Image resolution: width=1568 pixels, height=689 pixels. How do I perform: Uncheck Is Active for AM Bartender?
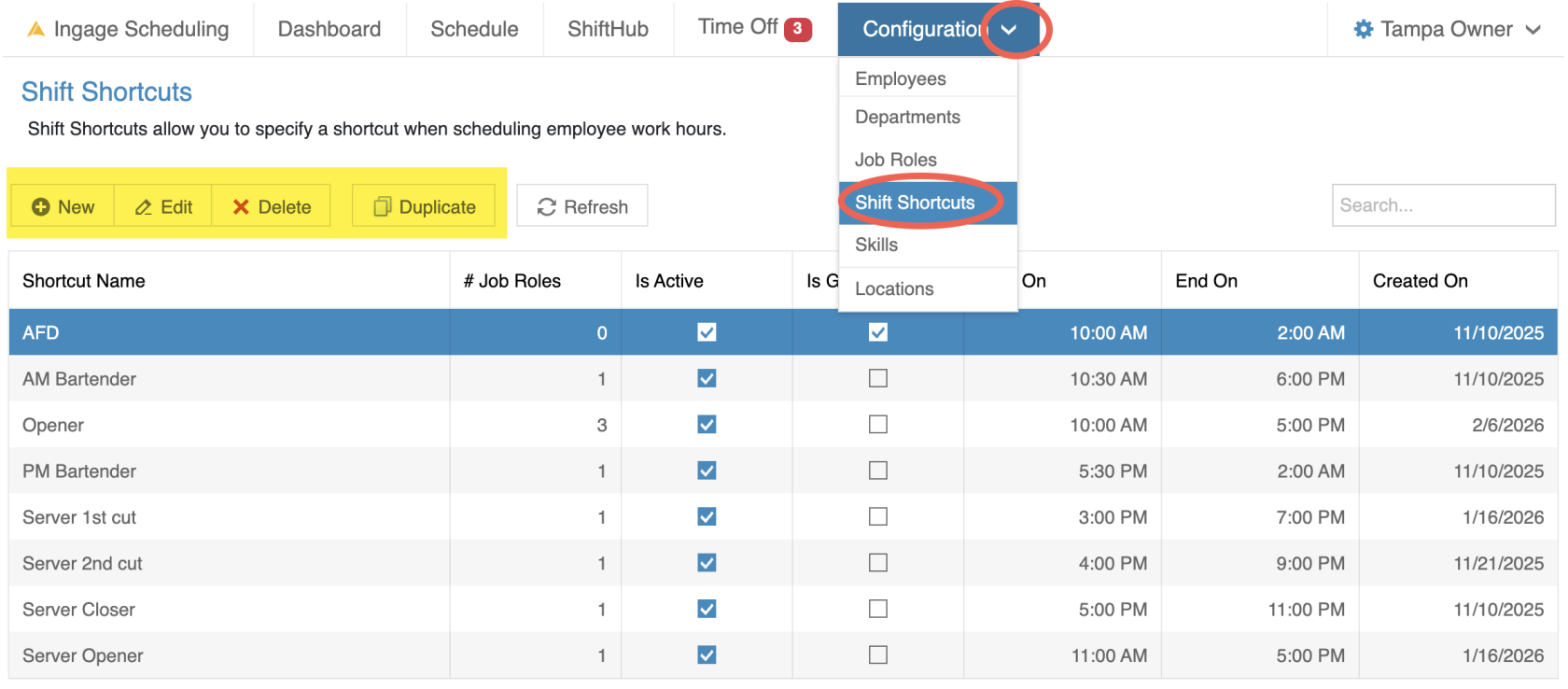pos(707,378)
